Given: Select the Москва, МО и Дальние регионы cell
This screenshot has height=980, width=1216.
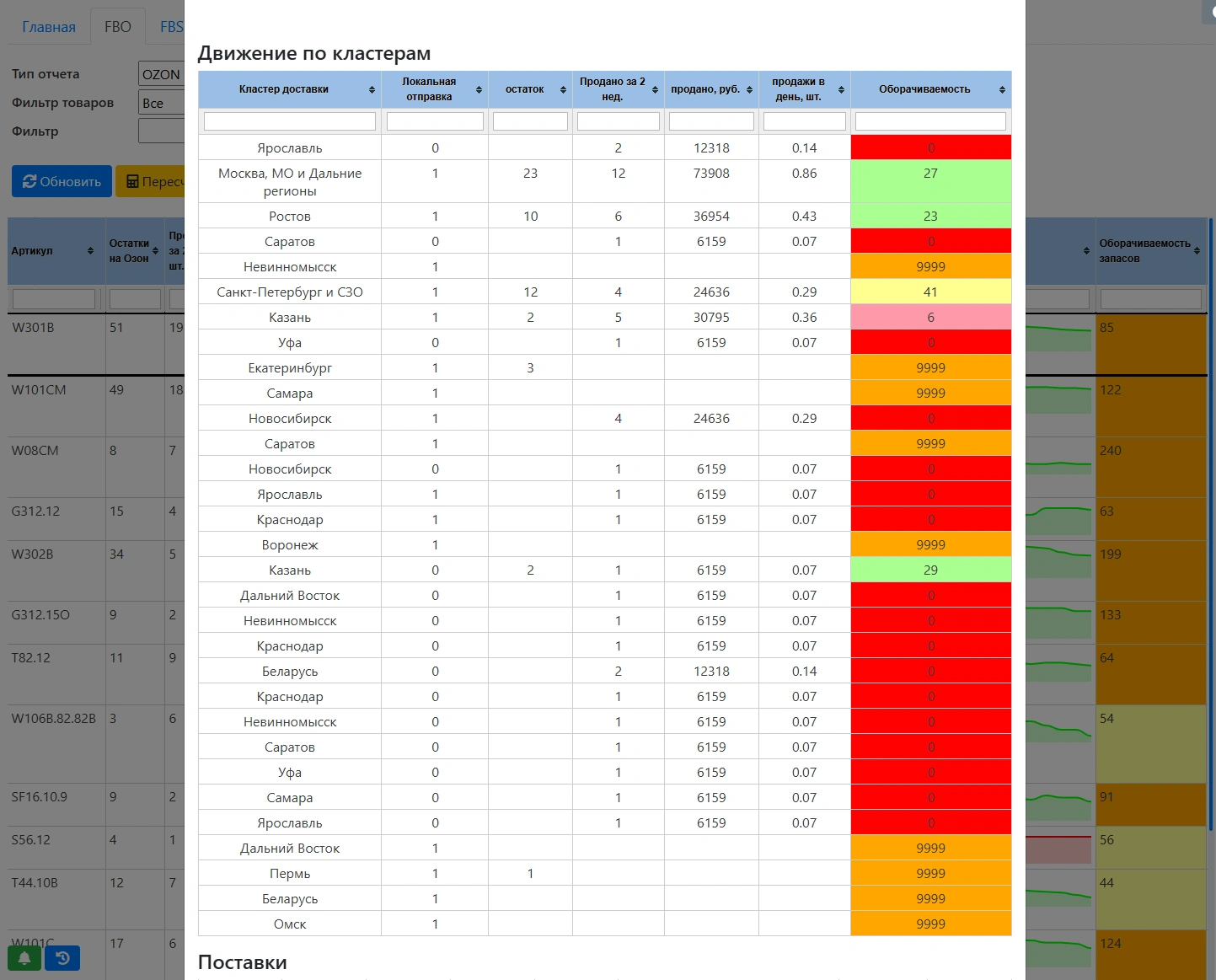Looking at the screenshot, I should point(290,182).
